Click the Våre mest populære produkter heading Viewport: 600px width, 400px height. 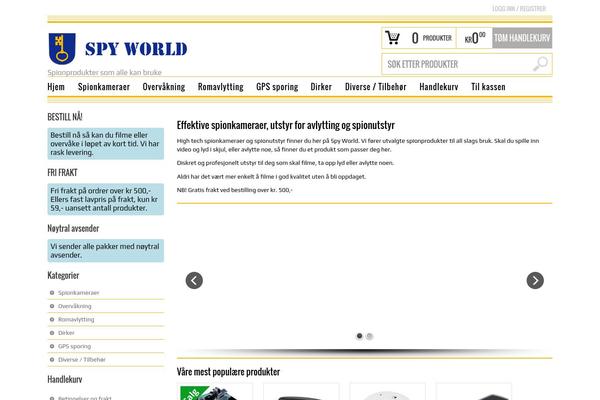click(x=228, y=372)
